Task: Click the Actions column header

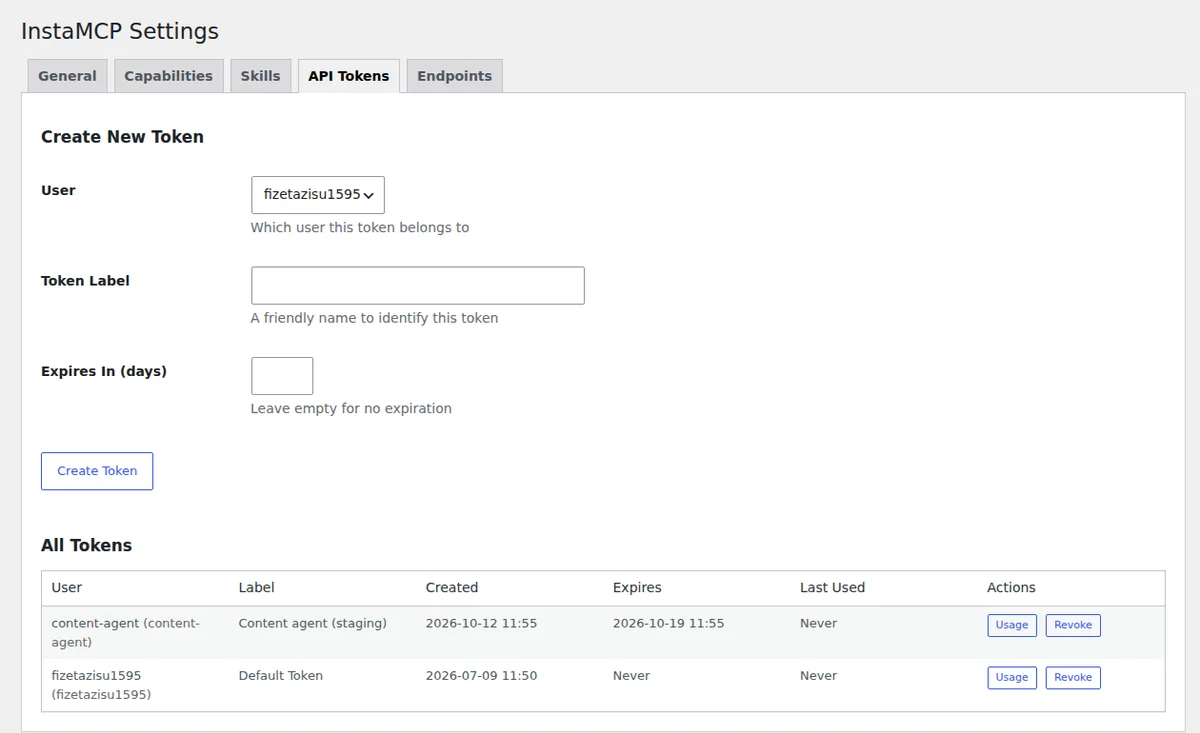Action: (1011, 588)
